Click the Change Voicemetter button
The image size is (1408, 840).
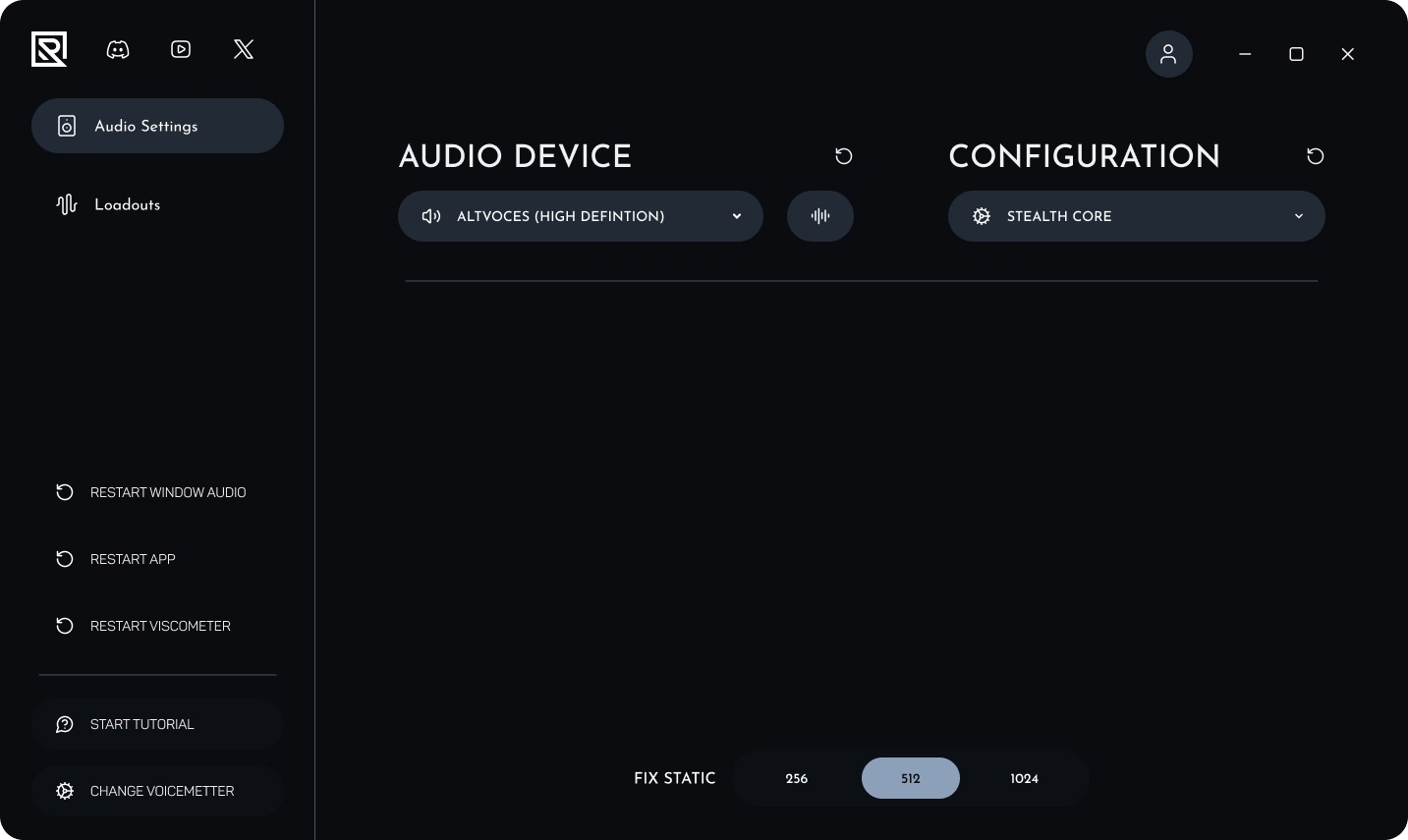click(157, 791)
